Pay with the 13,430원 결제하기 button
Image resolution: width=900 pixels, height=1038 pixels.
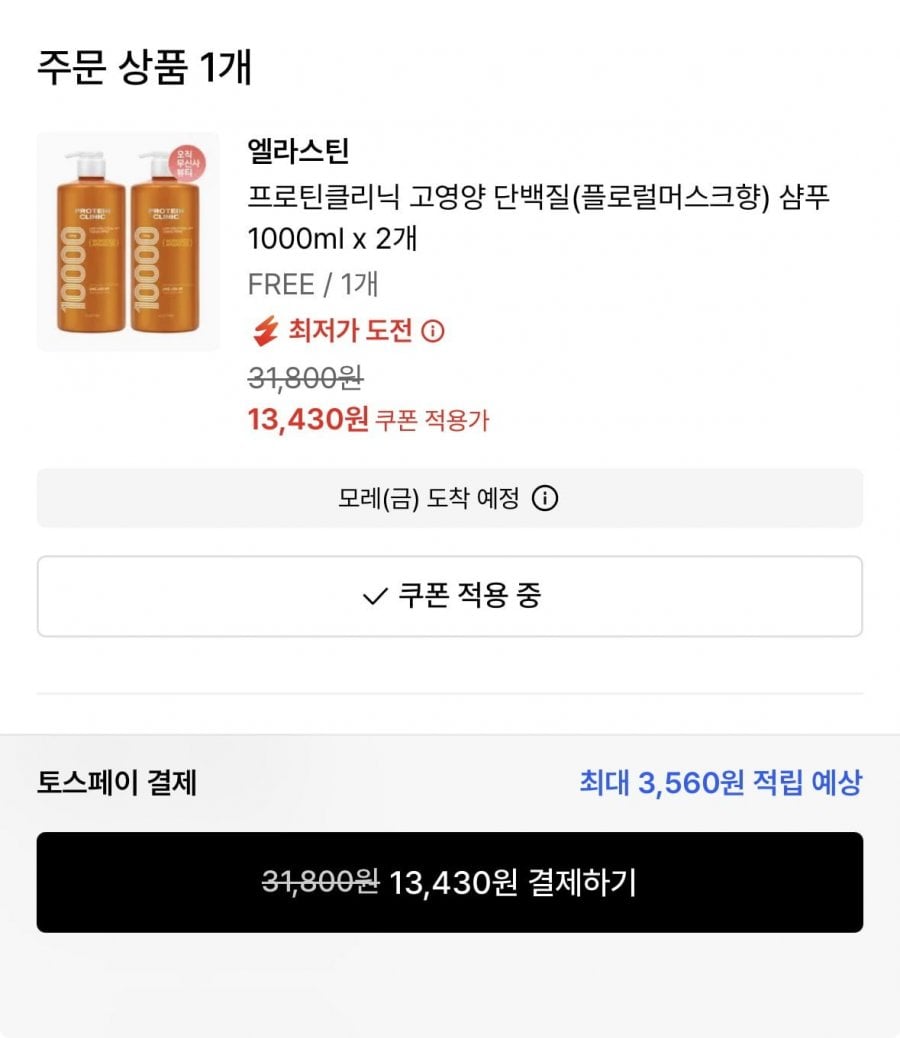point(450,882)
